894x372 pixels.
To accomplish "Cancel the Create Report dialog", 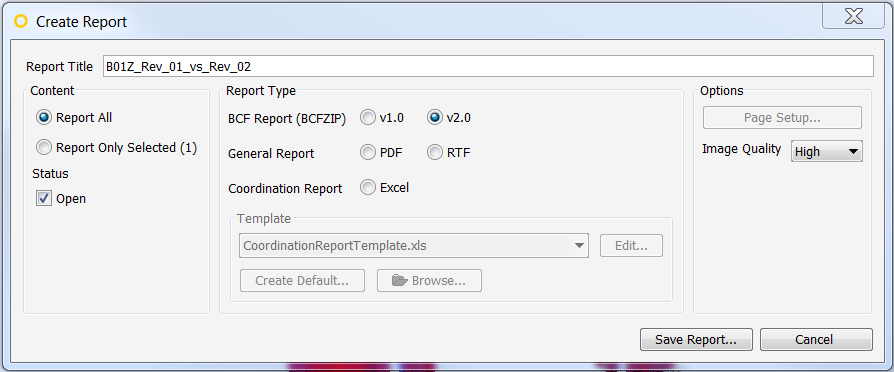I will pyautogui.click(x=816, y=339).
